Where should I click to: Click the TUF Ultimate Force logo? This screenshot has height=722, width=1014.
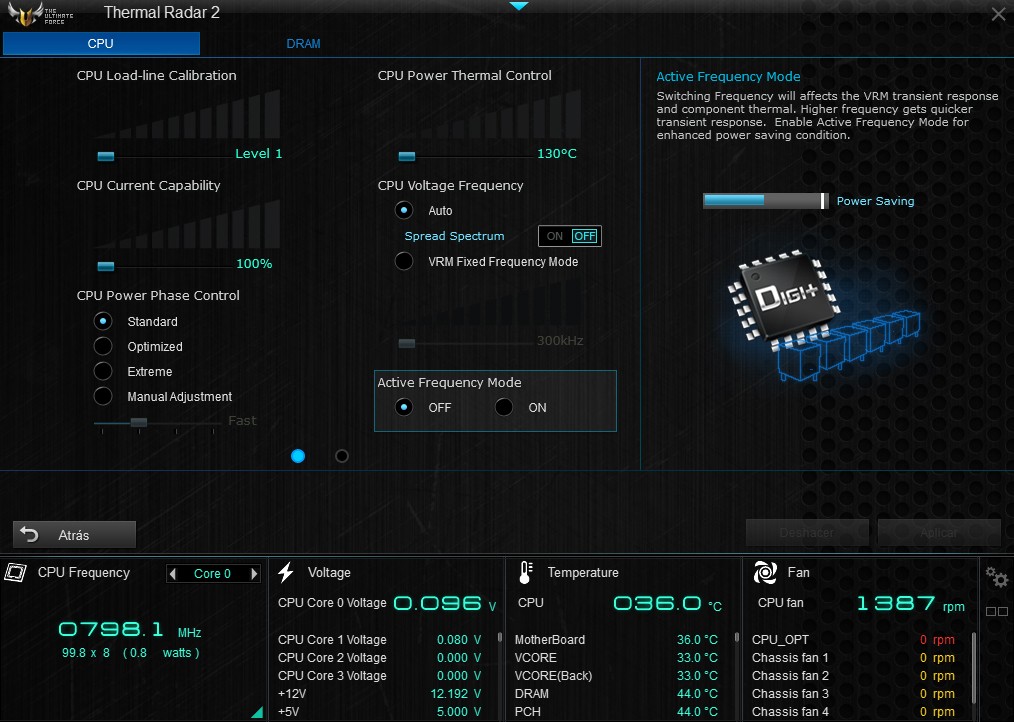pos(41,13)
